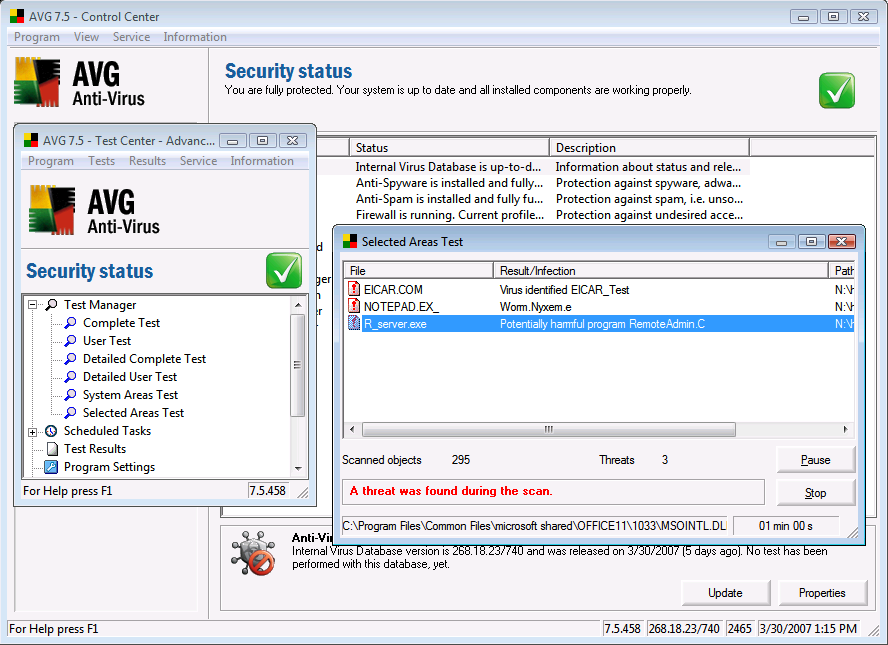The image size is (888, 645).
Task: Click the Result/Infection column header
Action: point(660,271)
